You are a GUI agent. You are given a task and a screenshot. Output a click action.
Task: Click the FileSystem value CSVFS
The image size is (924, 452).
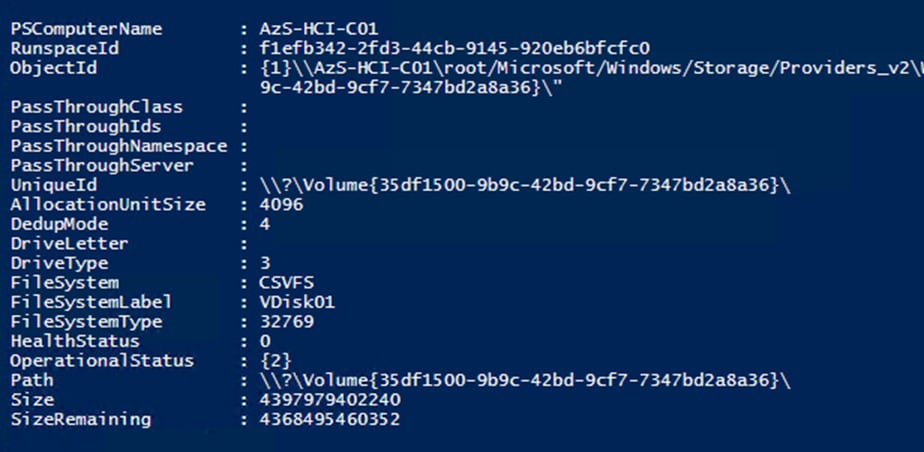286,282
